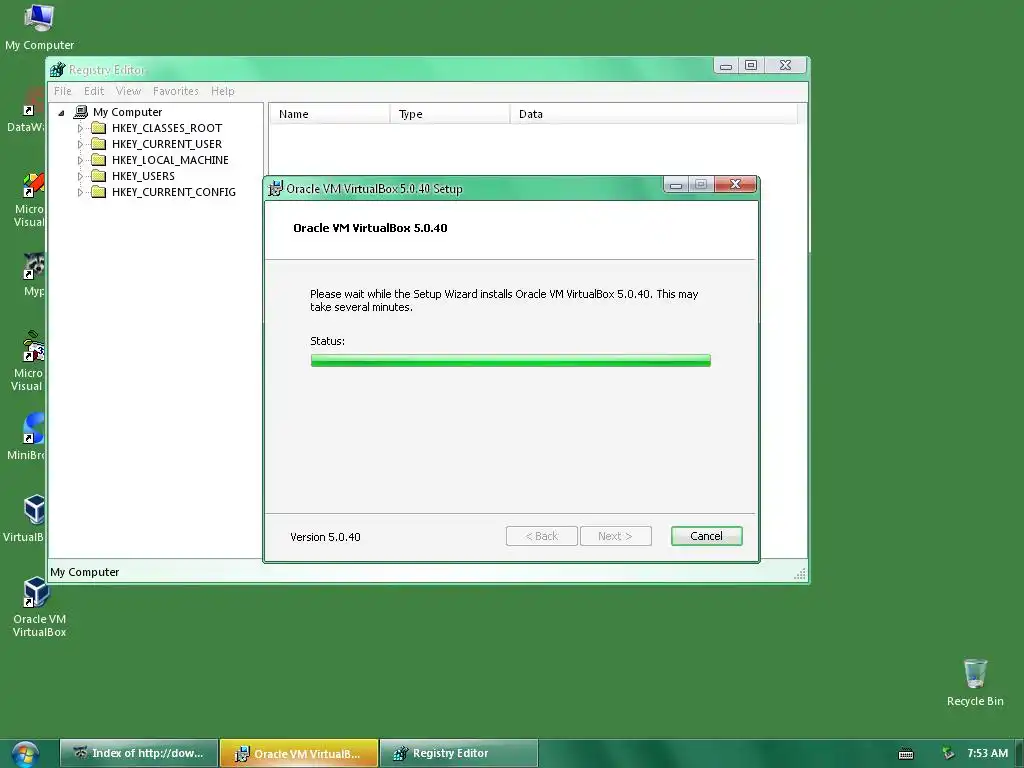Expand the HKEY_CLASSES_ROOT tree node
The width and height of the screenshot is (1024, 768).
point(80,128)
